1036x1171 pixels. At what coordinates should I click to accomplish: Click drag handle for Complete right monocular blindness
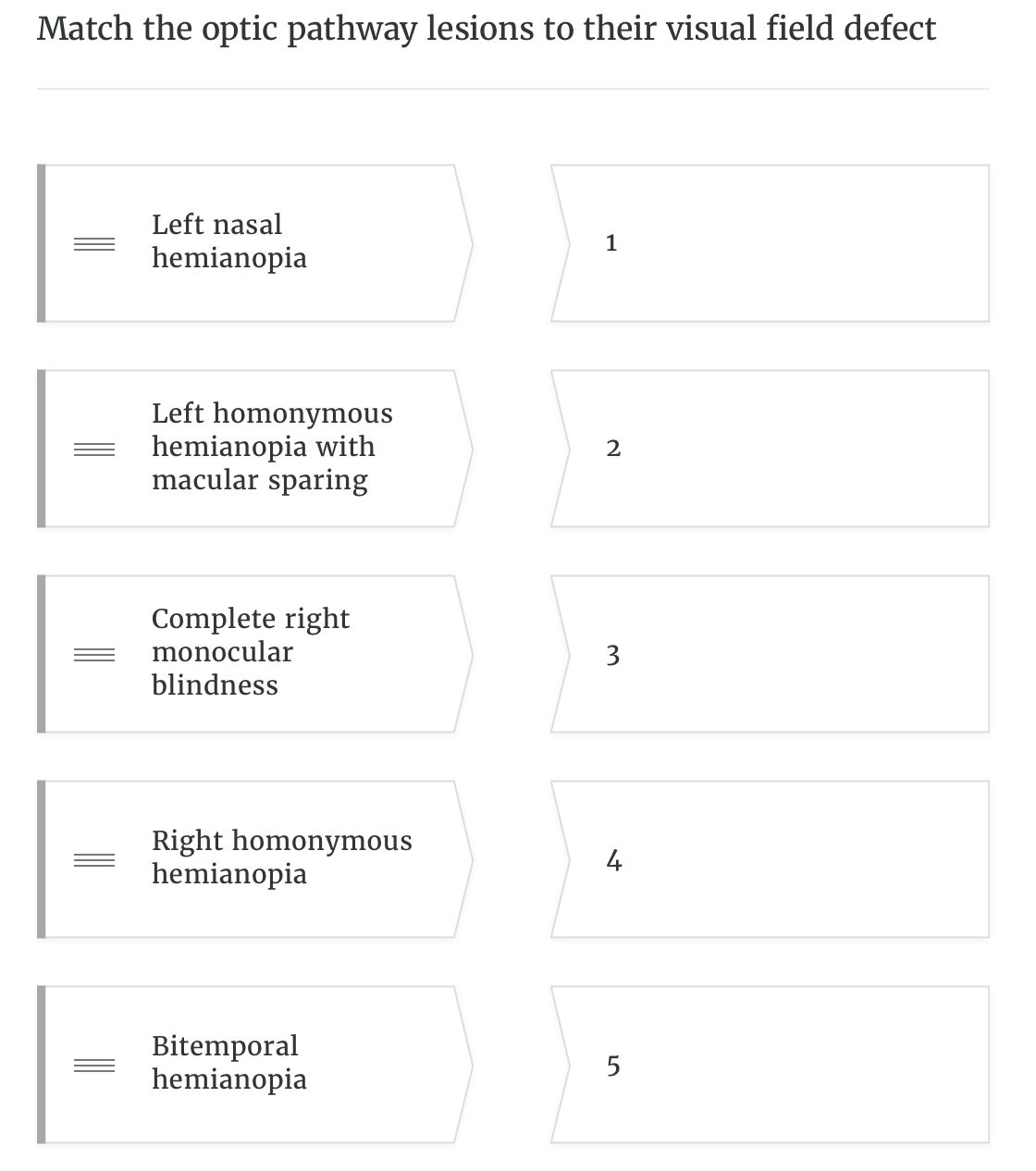(x=94, y=655)
